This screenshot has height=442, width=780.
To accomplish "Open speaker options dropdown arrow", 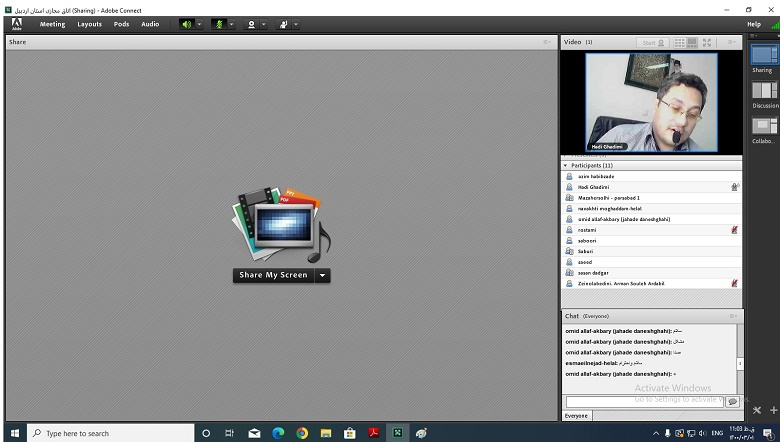I will tap(198, 24).
